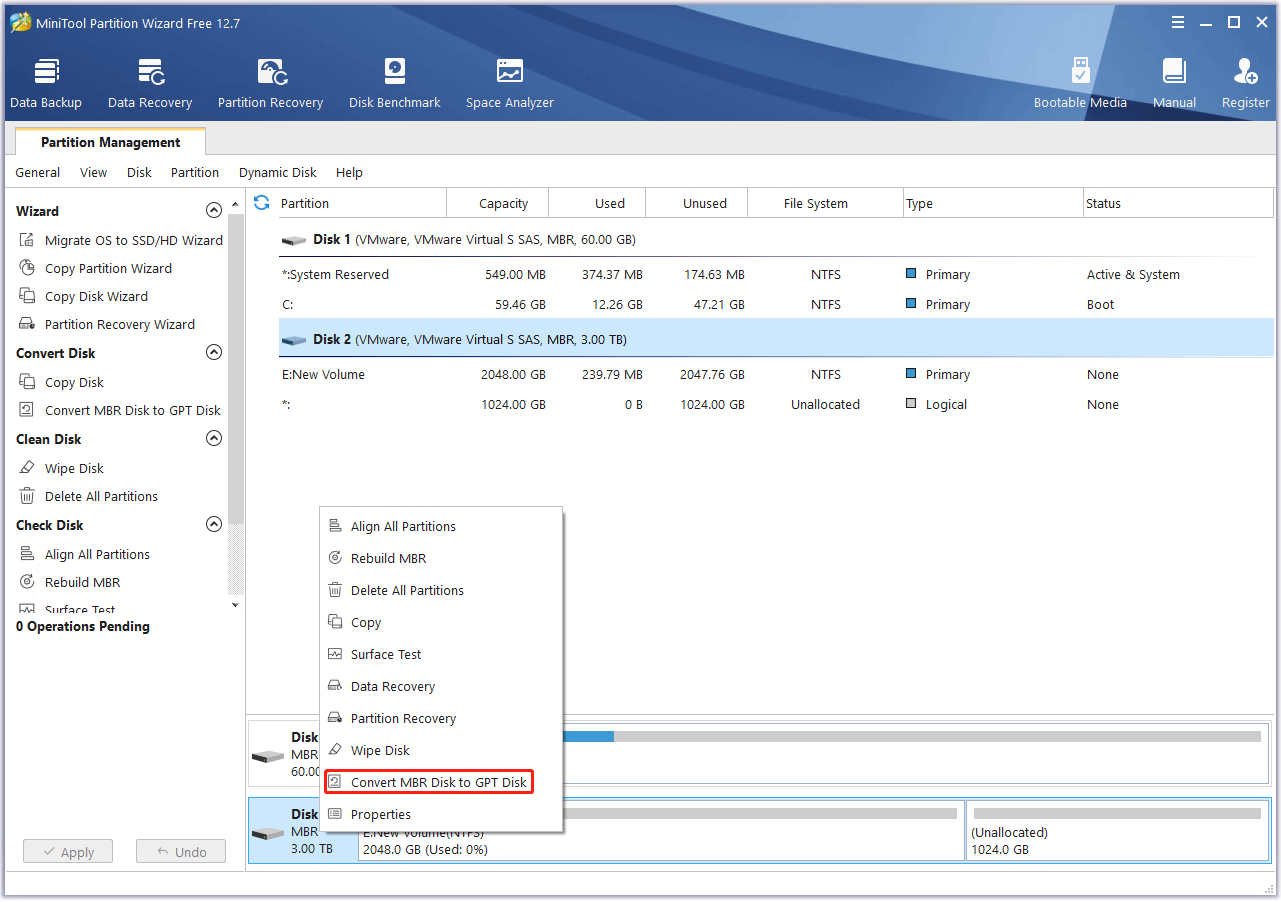Launch Data Recovery from top toolbar

point(150,84)
